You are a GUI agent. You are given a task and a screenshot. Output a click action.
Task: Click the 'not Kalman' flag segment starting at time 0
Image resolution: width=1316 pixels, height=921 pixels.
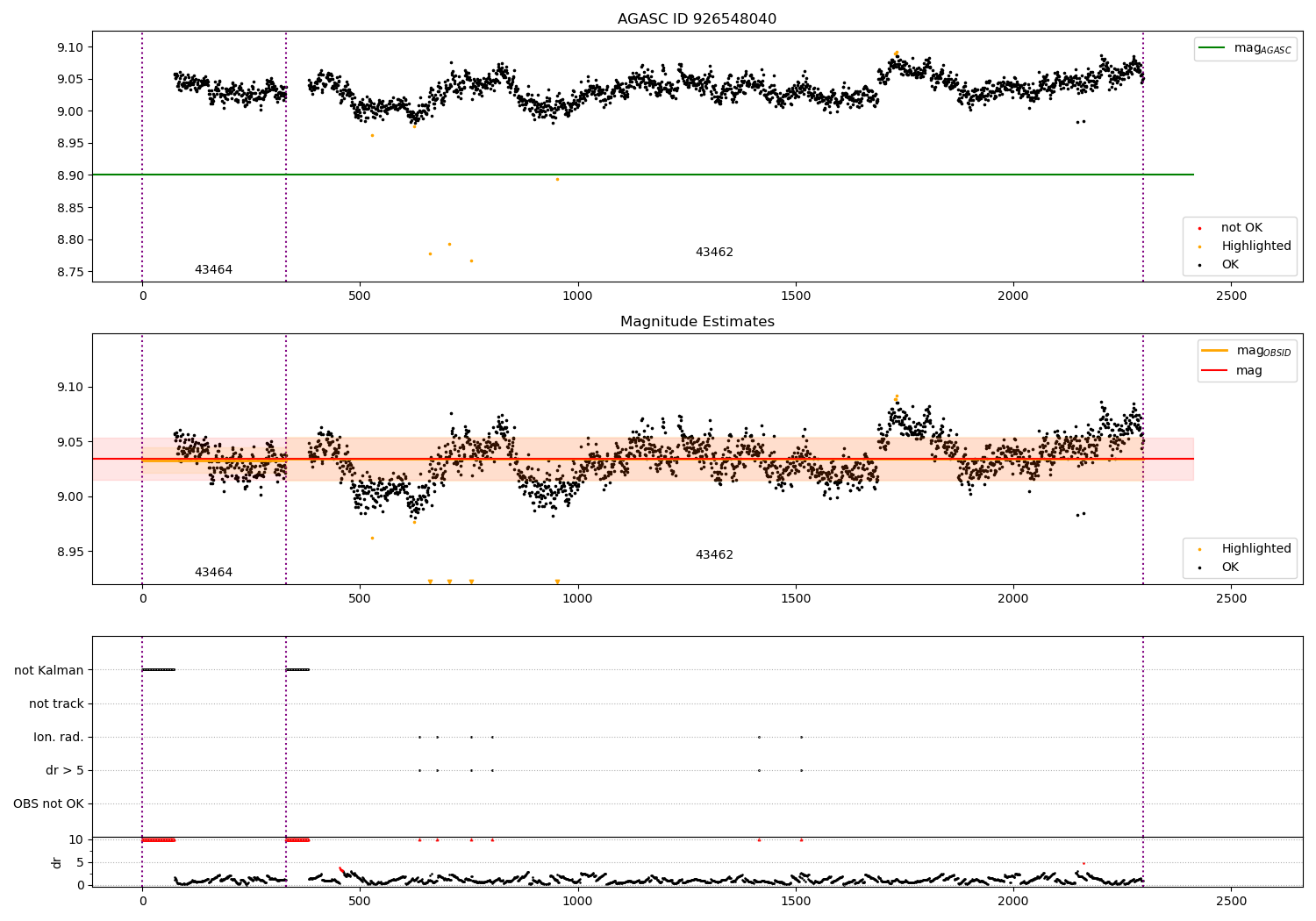pyautogui.click(x=159, y=670)
